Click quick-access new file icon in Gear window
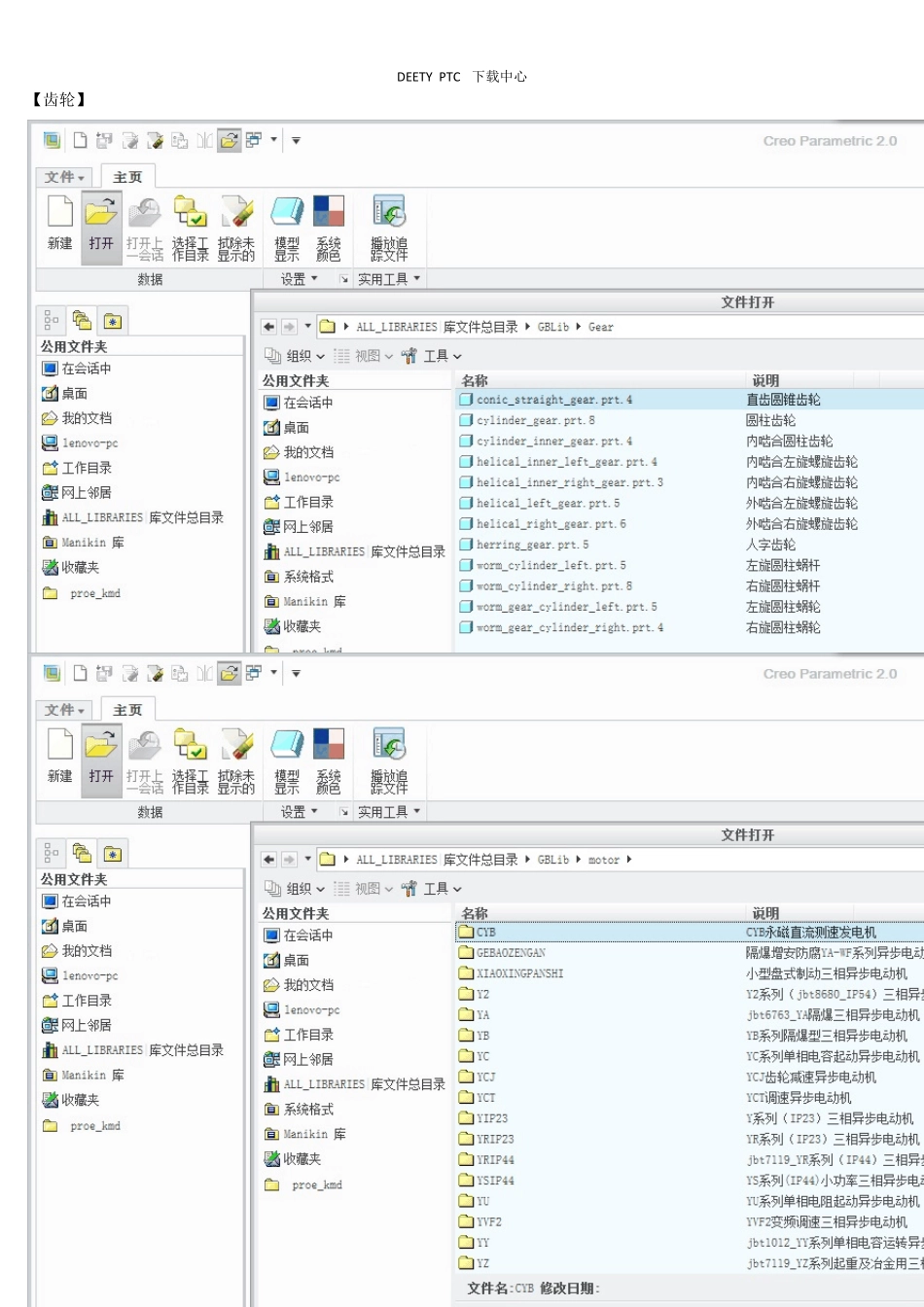 coord(80,140)
